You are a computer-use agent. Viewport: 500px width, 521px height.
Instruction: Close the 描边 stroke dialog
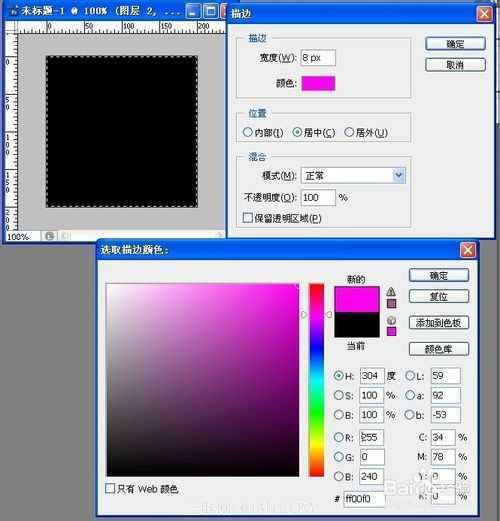484,14
